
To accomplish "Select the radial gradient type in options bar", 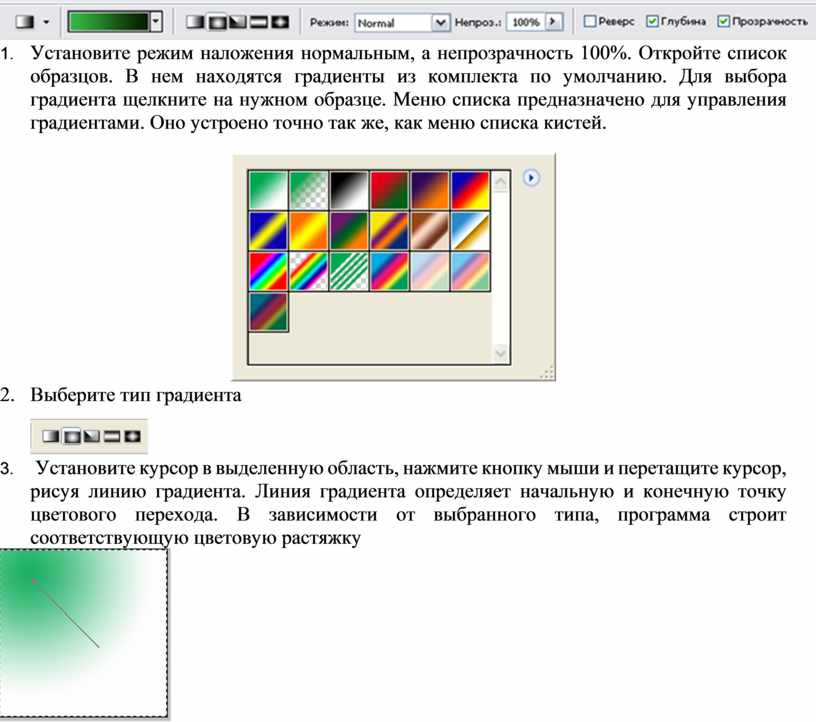I will (x=217, y=21).
